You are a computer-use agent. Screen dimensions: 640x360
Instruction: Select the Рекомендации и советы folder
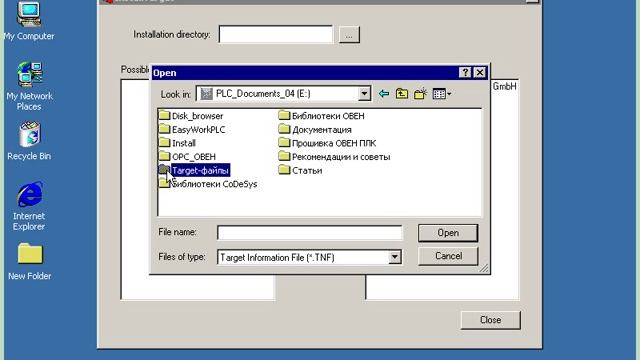(x=334, y=156)
